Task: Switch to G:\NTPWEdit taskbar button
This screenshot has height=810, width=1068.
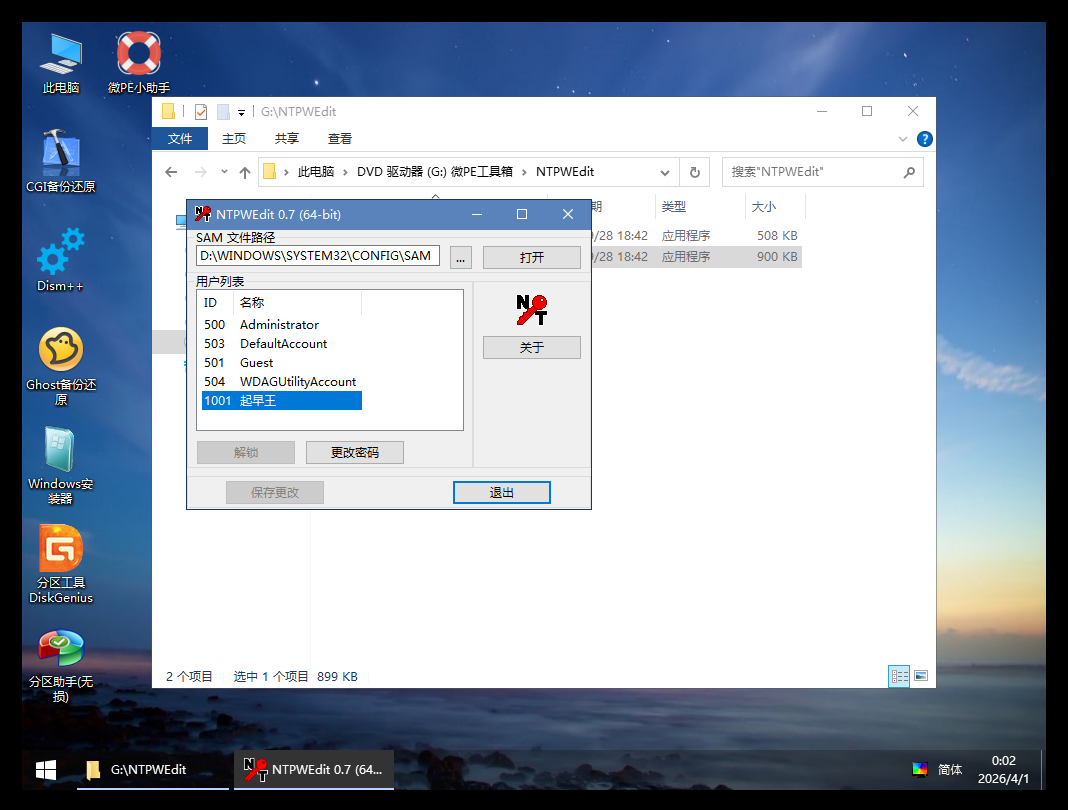Action: coord(153,770)
